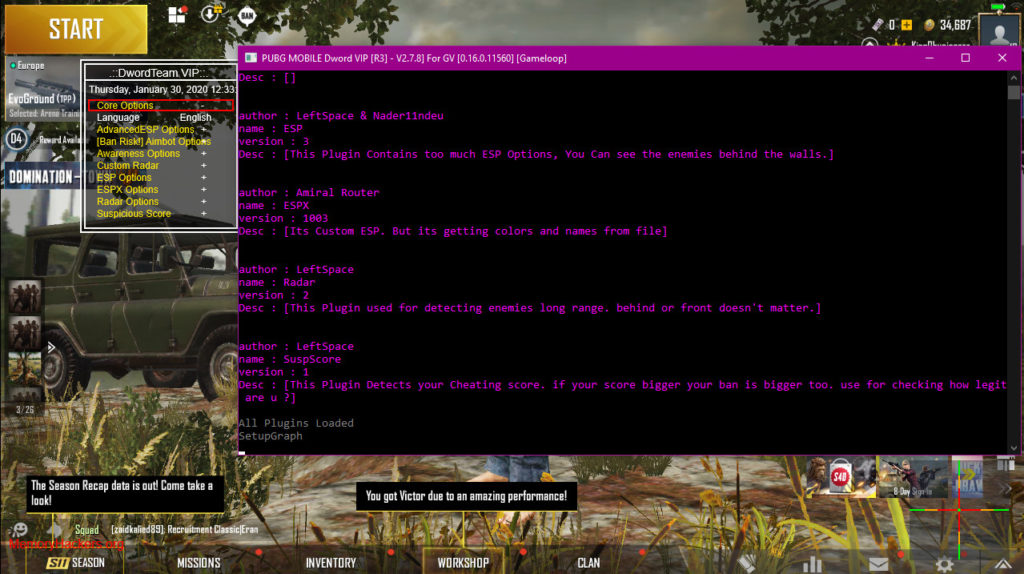The image size is (1024, 574).
Task: Click the console vertical scrollbar thumb
Action: click(1014, 91)
